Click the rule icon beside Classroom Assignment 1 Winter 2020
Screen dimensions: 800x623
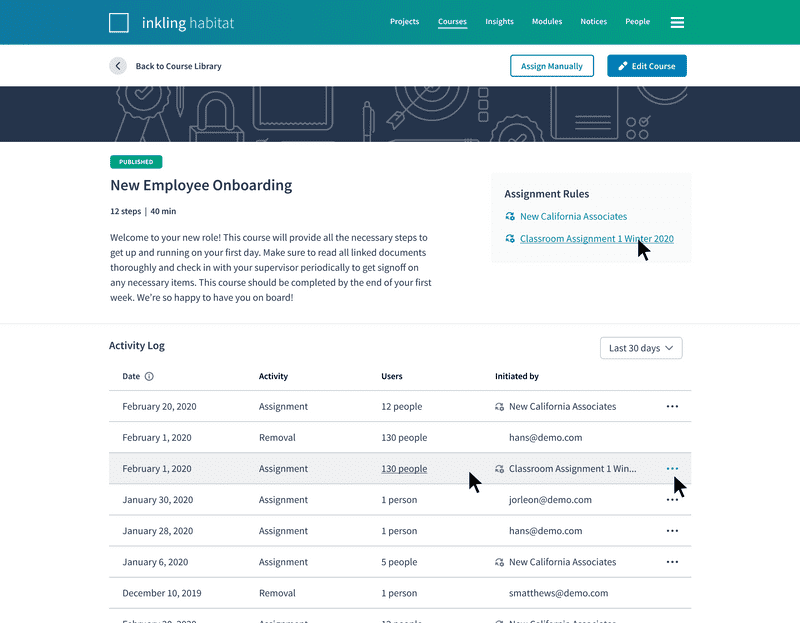(x=510, y=239)
